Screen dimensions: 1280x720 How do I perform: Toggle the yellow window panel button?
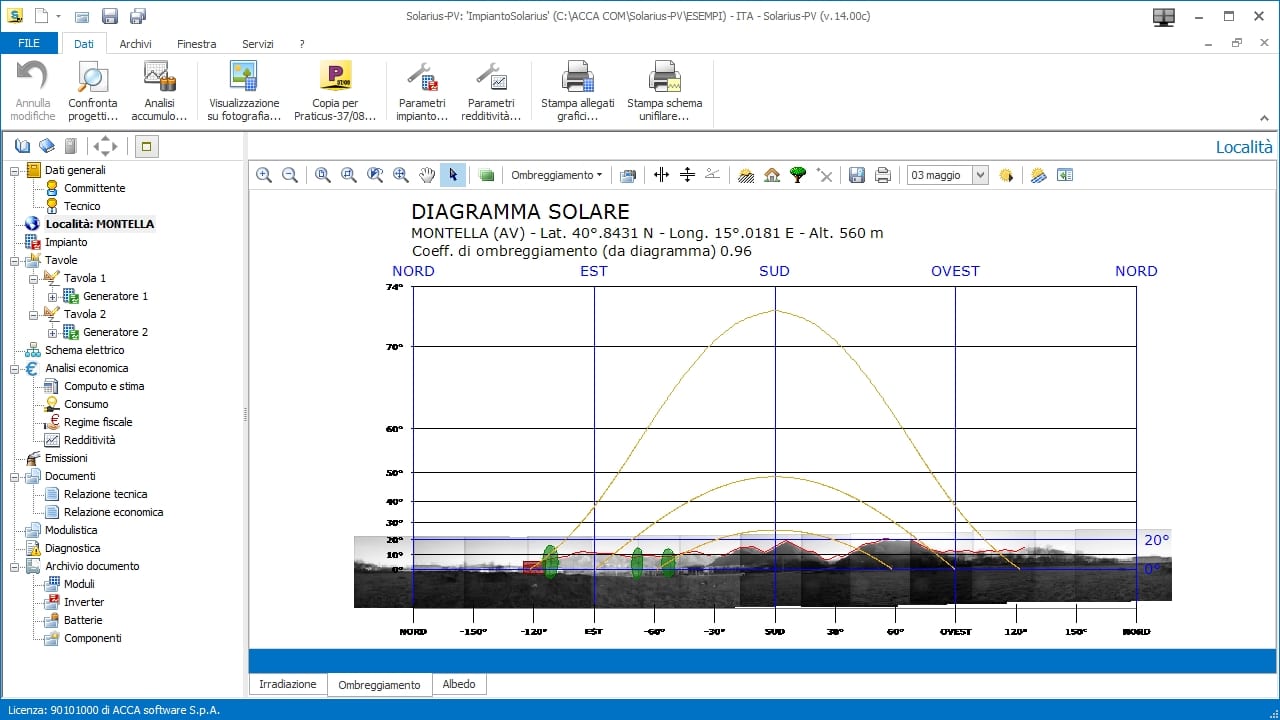(146, 146)
